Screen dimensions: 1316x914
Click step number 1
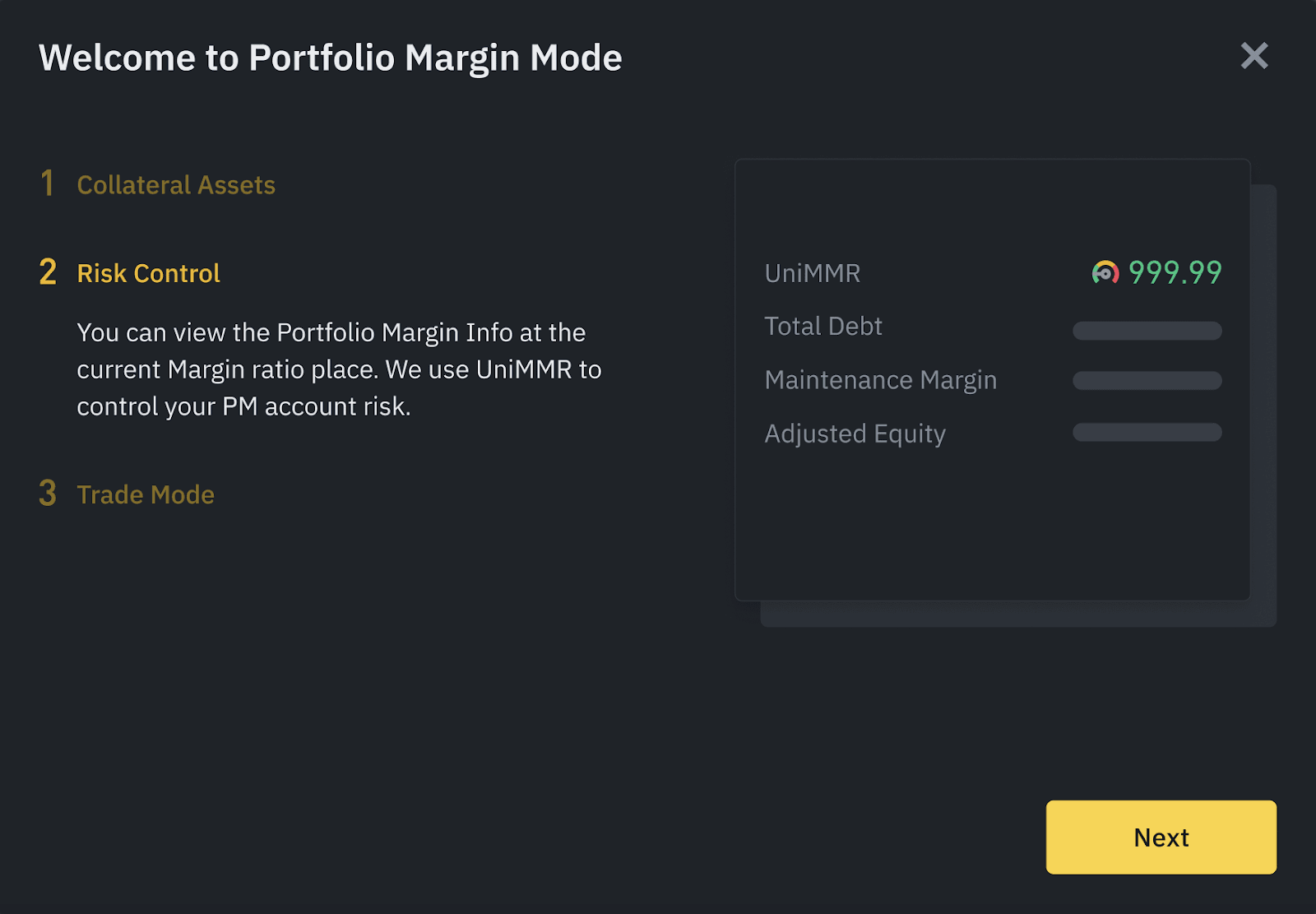point(48,183)
